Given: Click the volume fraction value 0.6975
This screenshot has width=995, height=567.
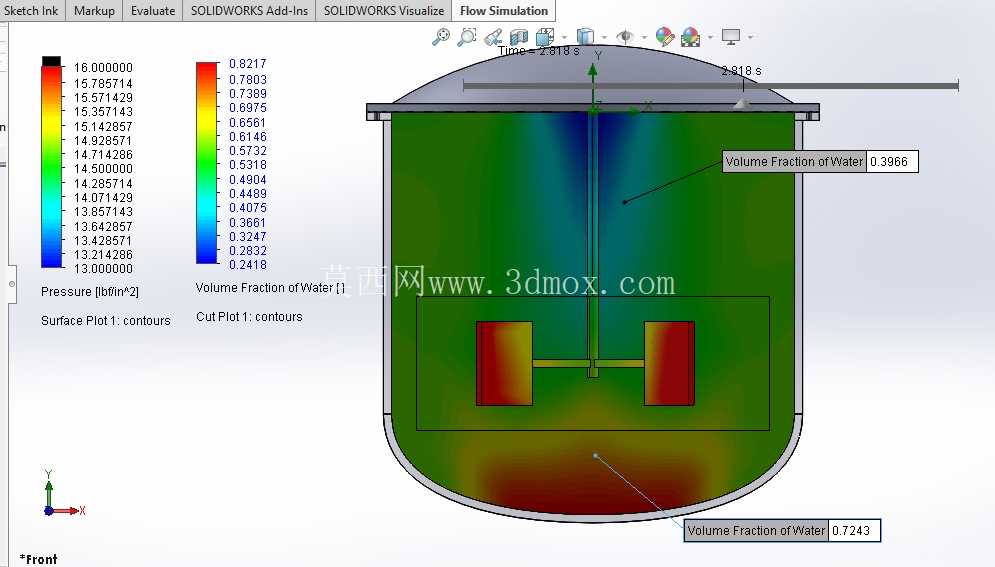Looking at the screenshot, I should click(247, 108).
